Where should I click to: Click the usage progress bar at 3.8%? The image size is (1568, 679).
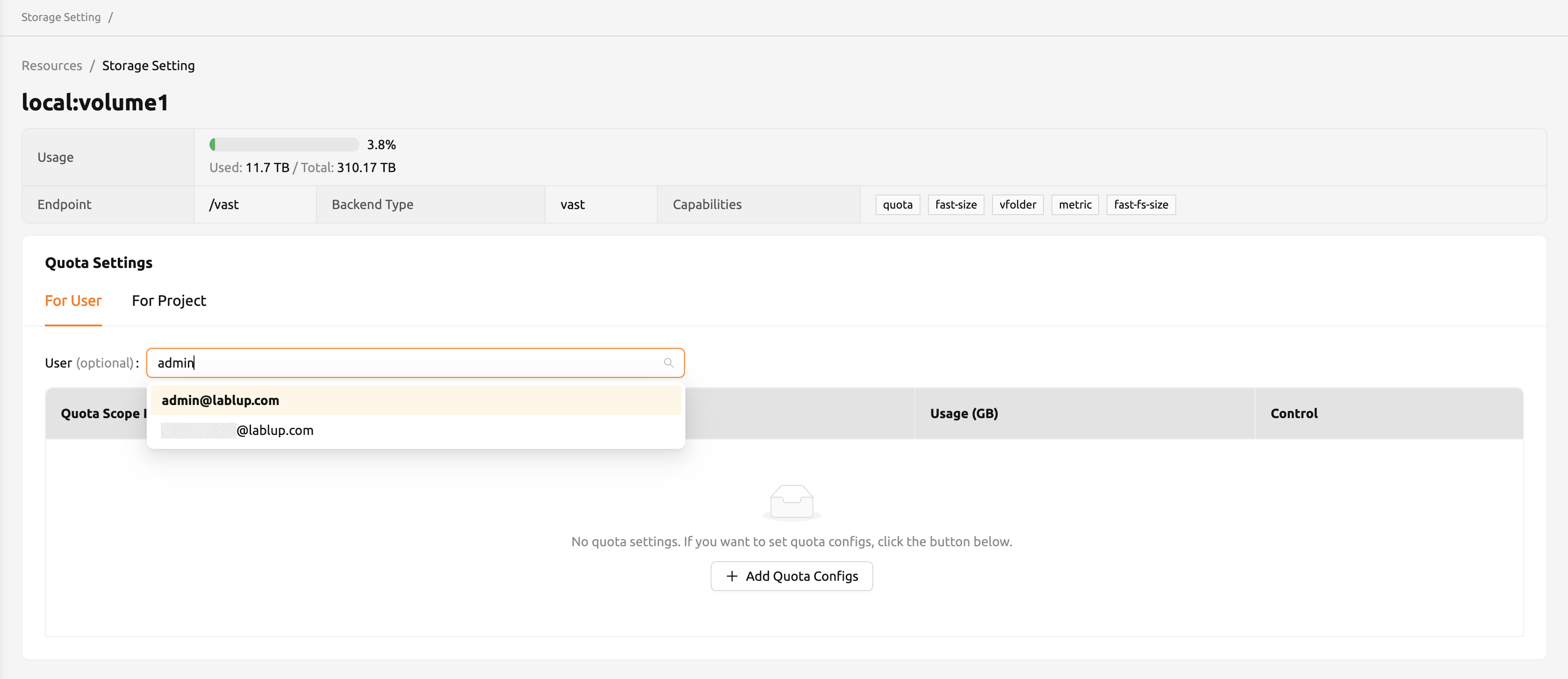click(x=284, y=144)
